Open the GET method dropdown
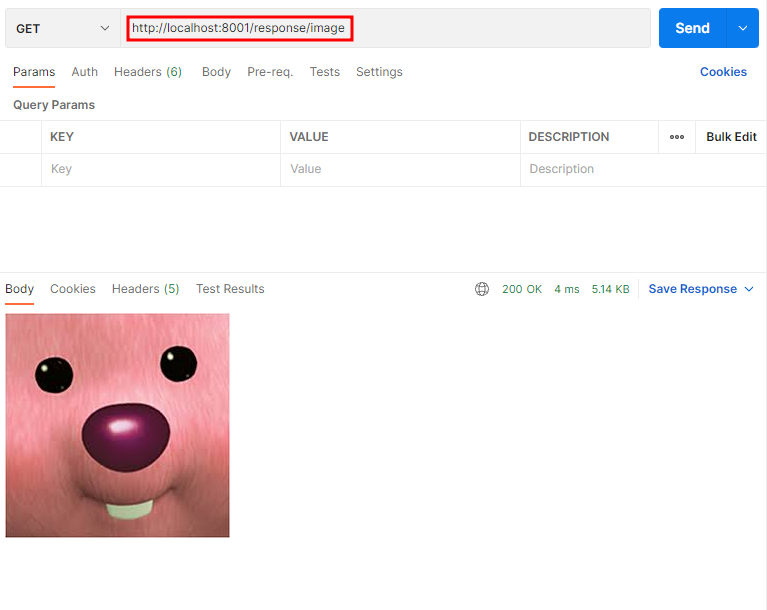 point(63,28)
